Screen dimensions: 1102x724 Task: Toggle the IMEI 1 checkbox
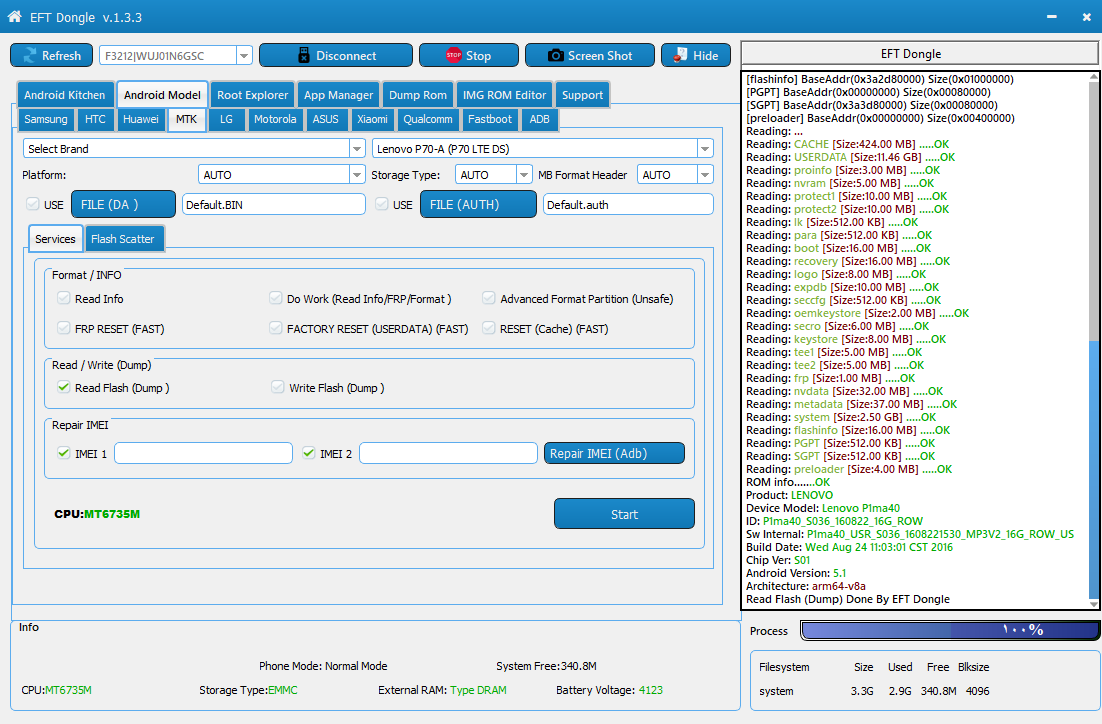coord(64,453)
